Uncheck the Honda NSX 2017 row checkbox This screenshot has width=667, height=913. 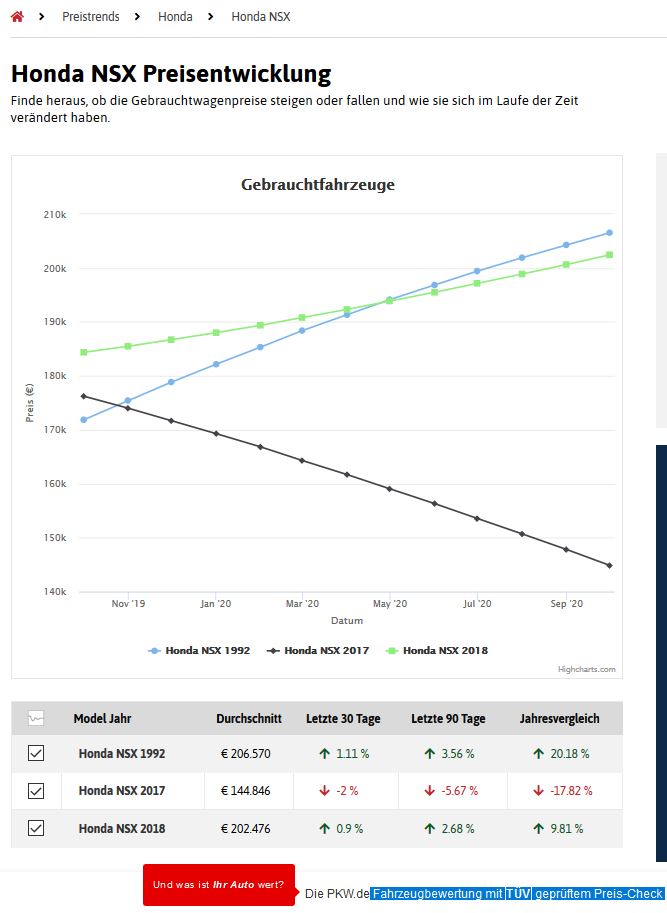pos(36,791)
